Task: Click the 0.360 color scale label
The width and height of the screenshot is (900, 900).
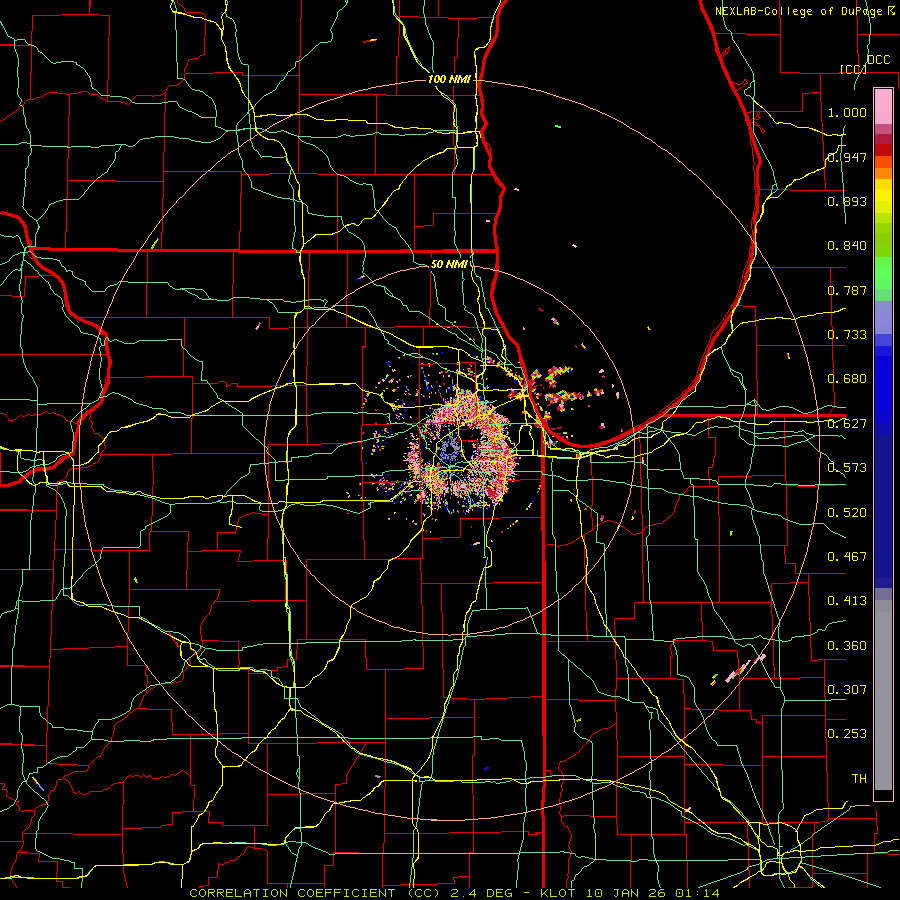Action: 847,646
